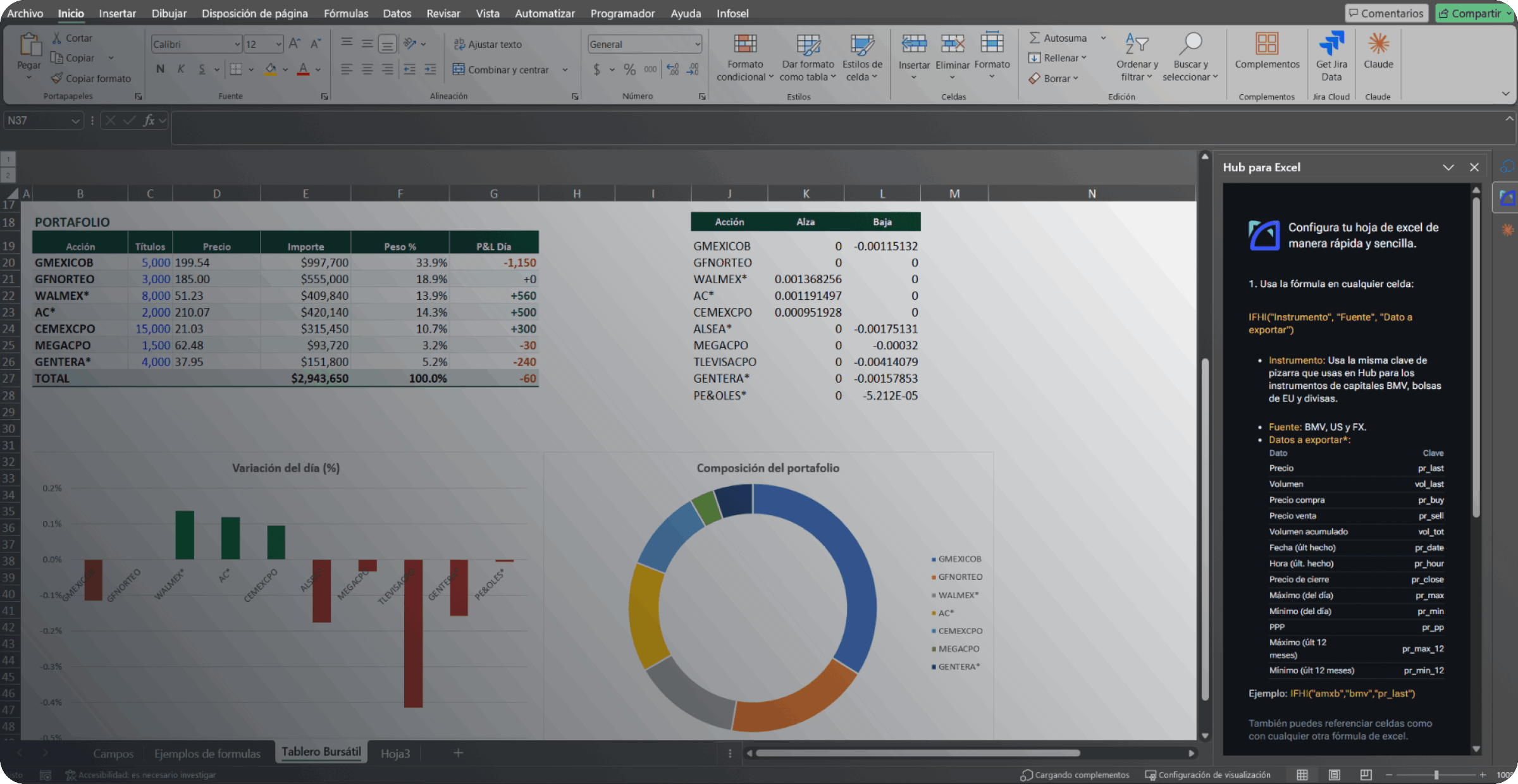
Task: Close the Hub para Excel pane
Action: pos(1474,168)
